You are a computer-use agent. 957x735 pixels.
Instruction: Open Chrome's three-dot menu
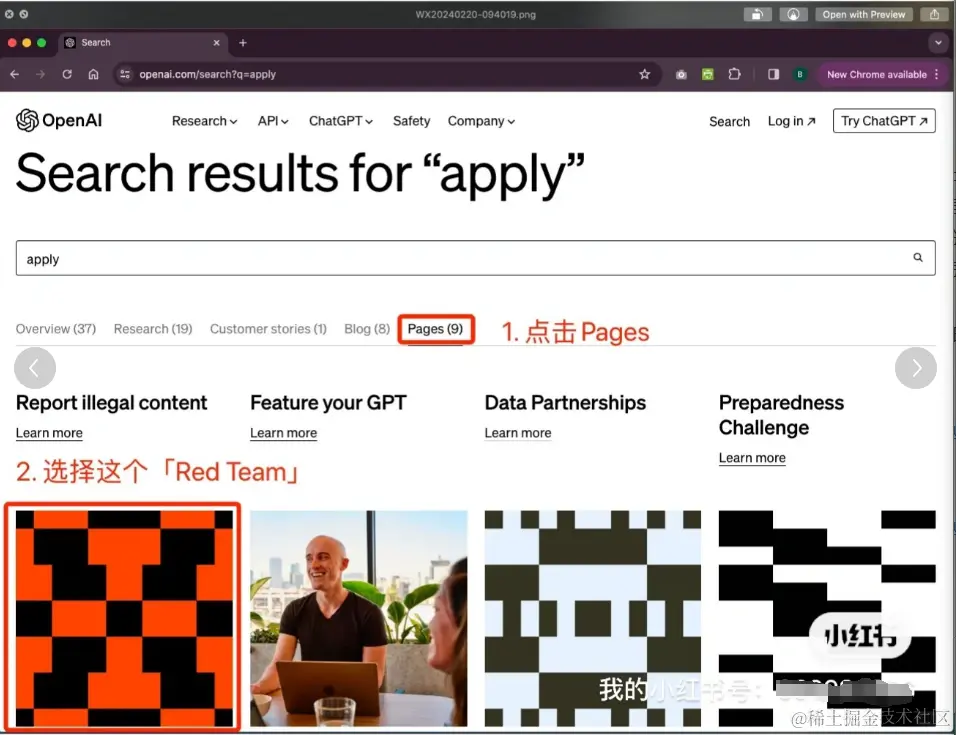click(x=937, y=74)
